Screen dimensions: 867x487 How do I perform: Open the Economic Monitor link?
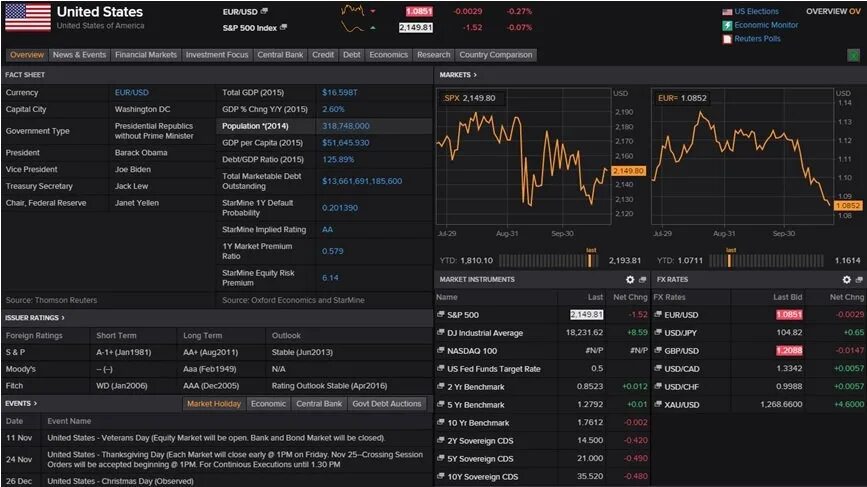click(x=766, y=25)
